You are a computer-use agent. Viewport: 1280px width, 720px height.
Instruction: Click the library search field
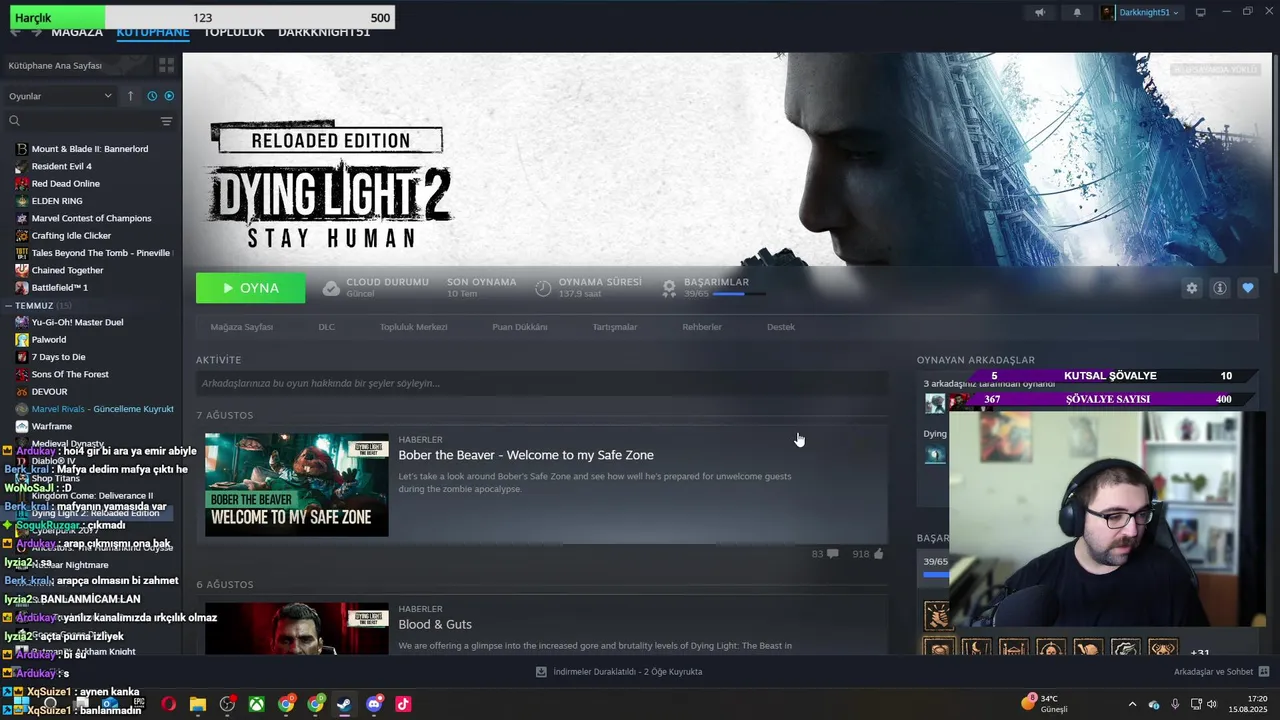click(x=80, y=121)
